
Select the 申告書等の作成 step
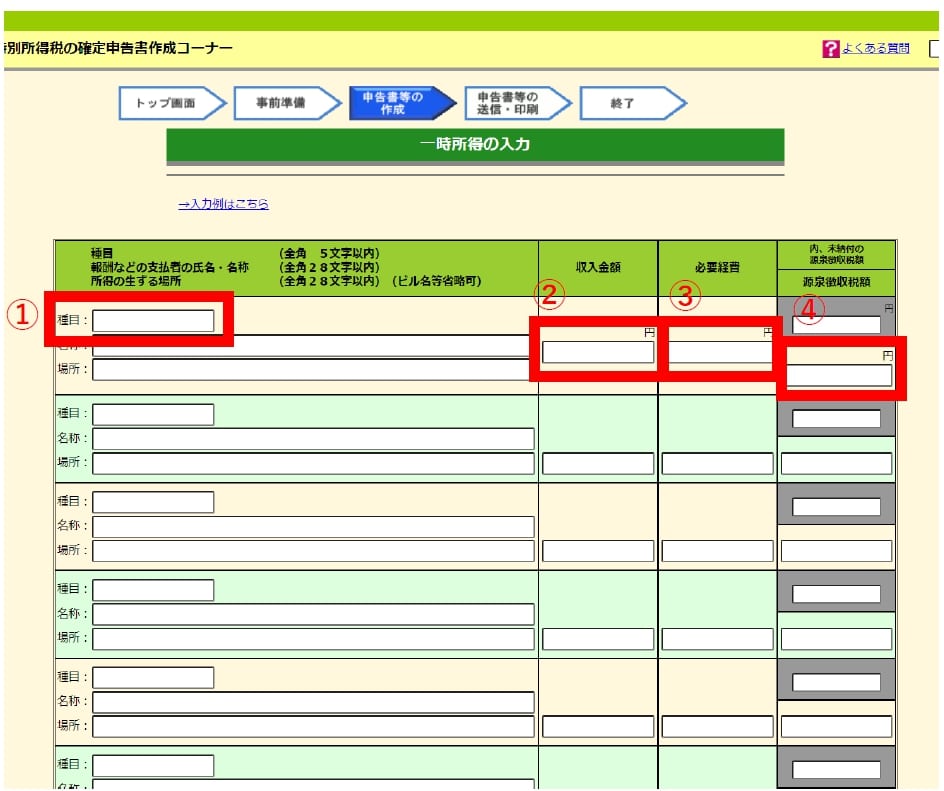coord(402,103)
